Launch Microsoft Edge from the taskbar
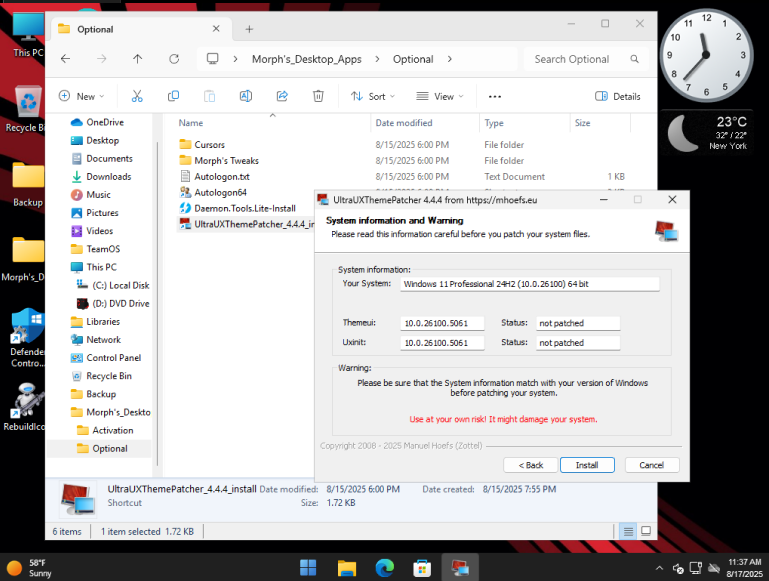The image size is (769, 581). click(x=384, y=568)
